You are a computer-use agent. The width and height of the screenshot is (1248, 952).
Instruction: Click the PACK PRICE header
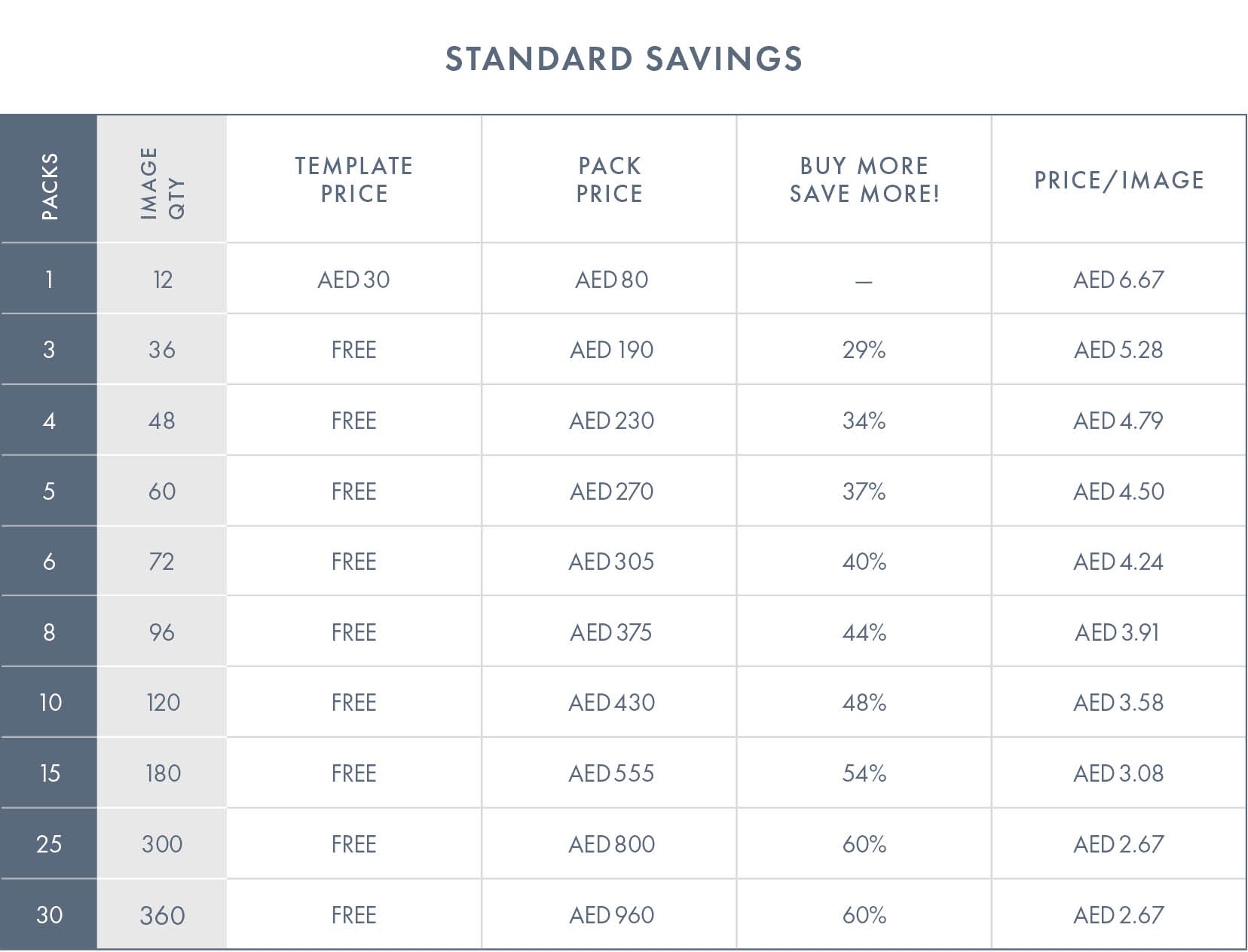(609, 179)
